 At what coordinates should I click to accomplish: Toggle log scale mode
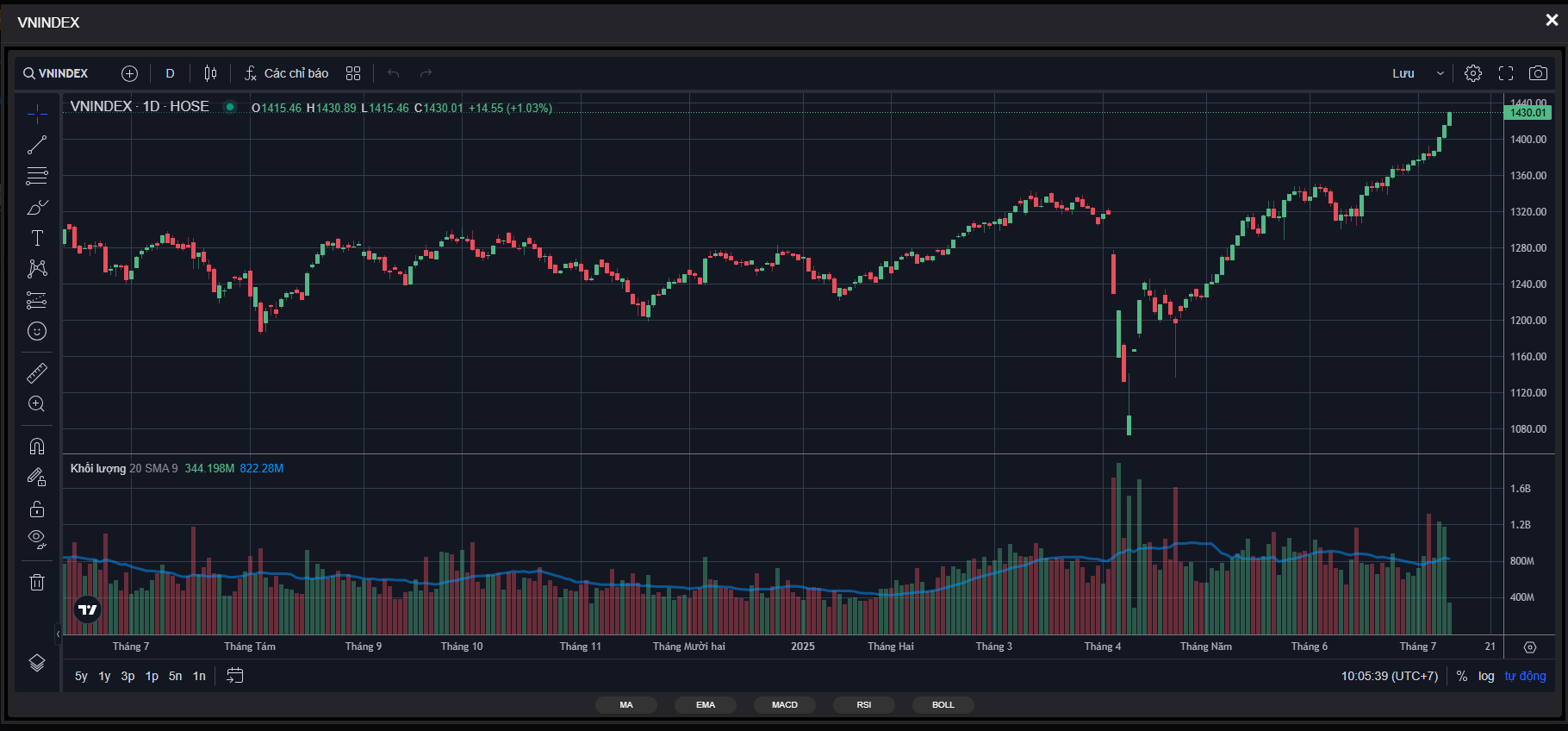pos(1486,676)
